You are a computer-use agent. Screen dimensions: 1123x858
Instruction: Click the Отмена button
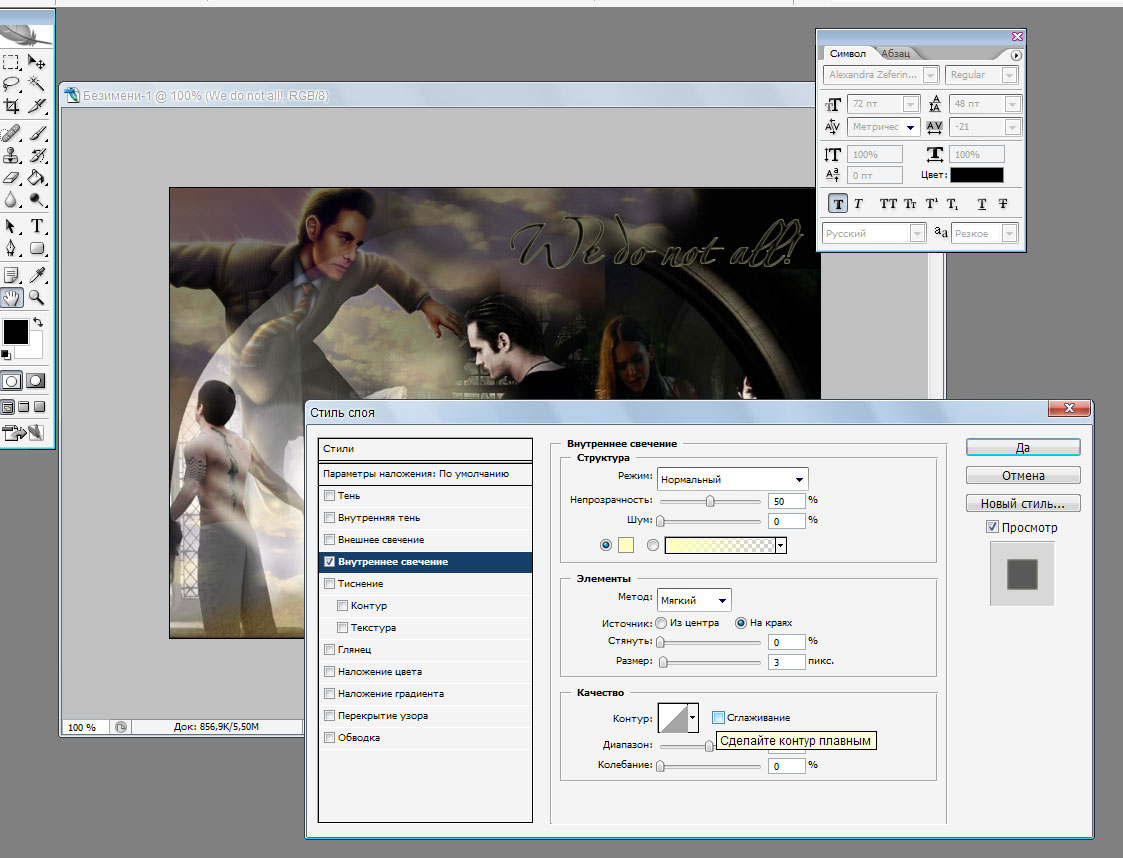[1023, 475]
